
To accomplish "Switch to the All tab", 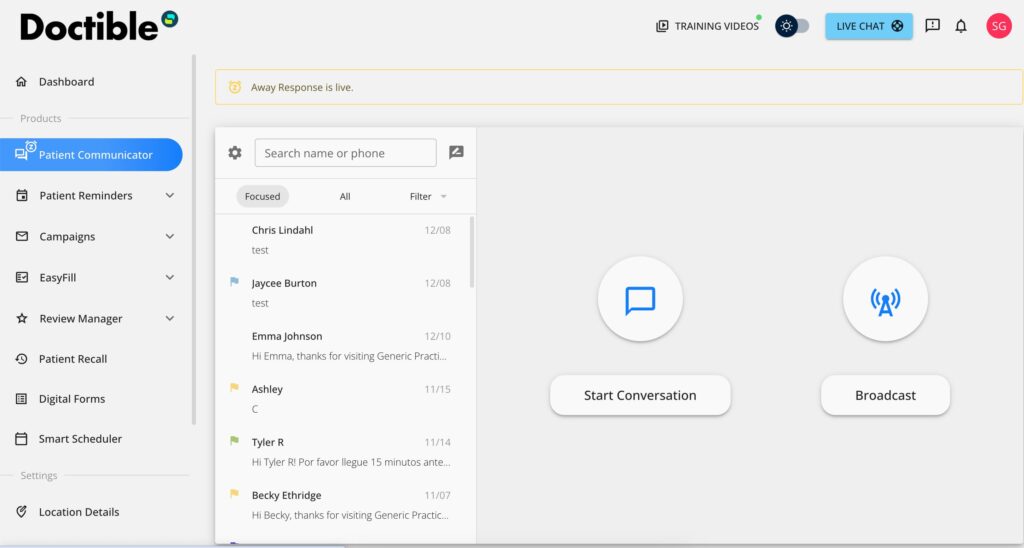I will pyautogui.click(x=345, y=196).
